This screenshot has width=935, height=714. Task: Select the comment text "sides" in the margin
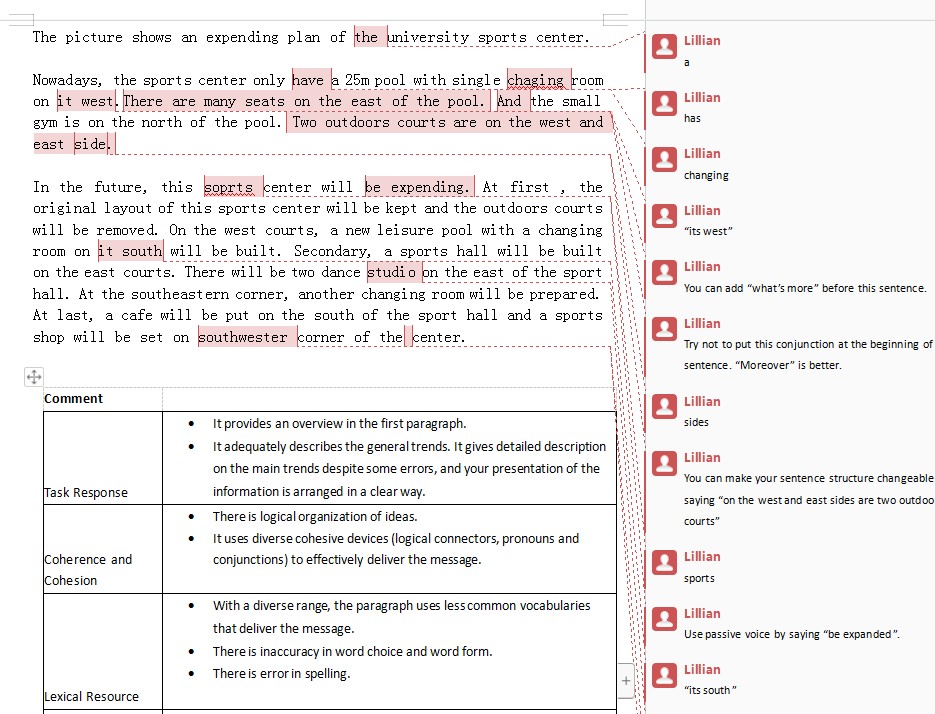[696, 422]
